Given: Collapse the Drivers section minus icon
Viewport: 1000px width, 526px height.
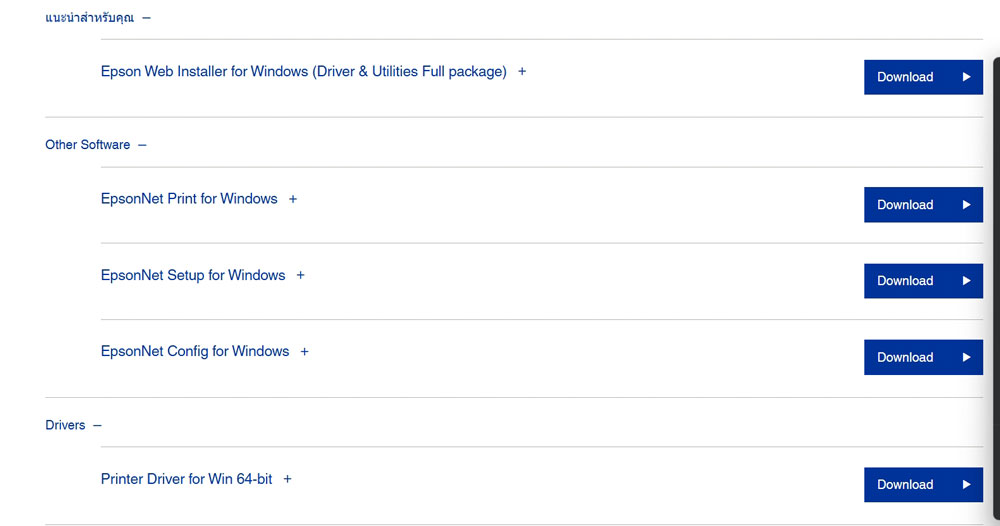Looking at the screenshot, I should pyautogui.click(x=97, y=425).
